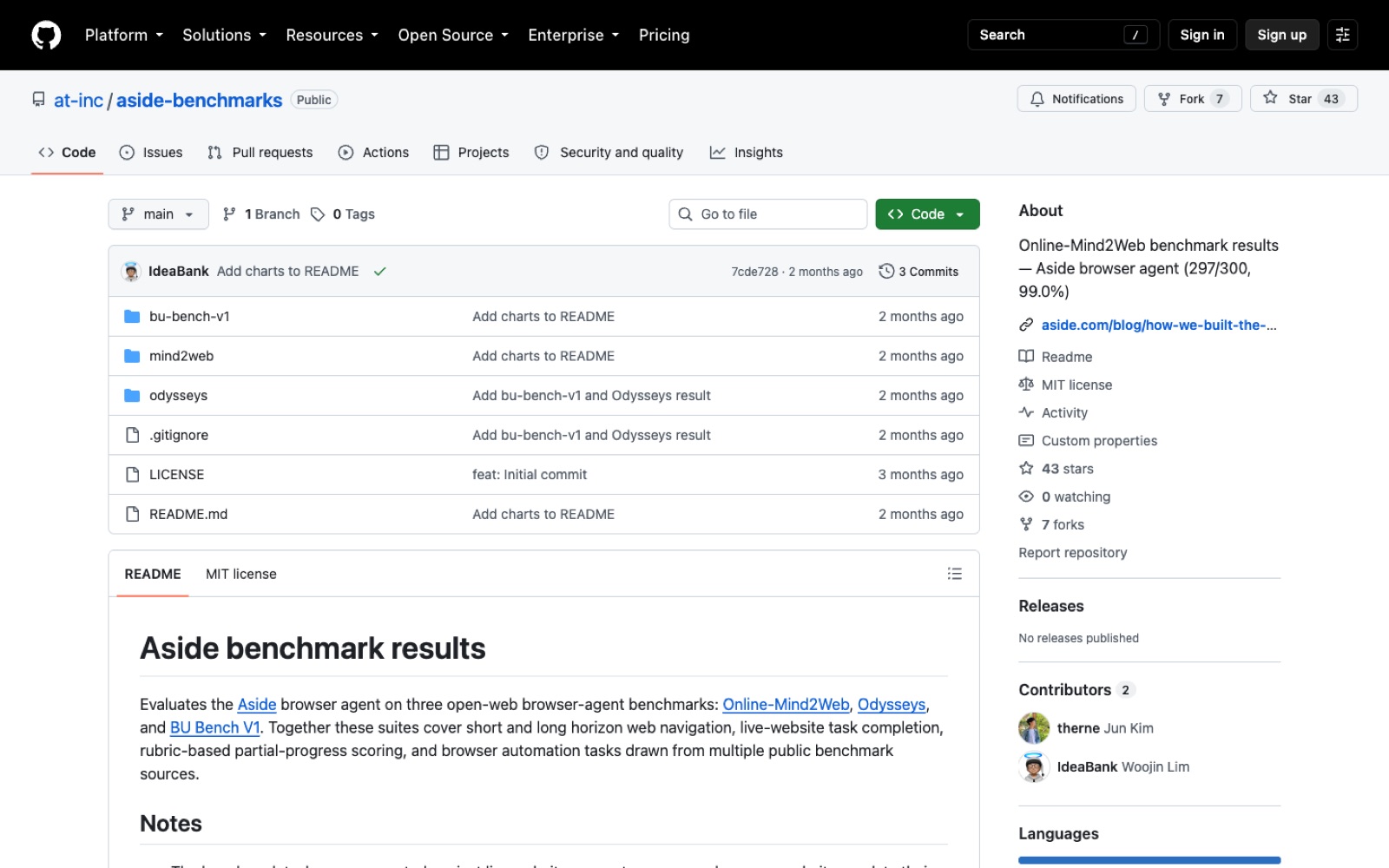Viewport: 1389px width, 868px height.
Task: Switch to the Issues tab
Action: pos(151,153)
